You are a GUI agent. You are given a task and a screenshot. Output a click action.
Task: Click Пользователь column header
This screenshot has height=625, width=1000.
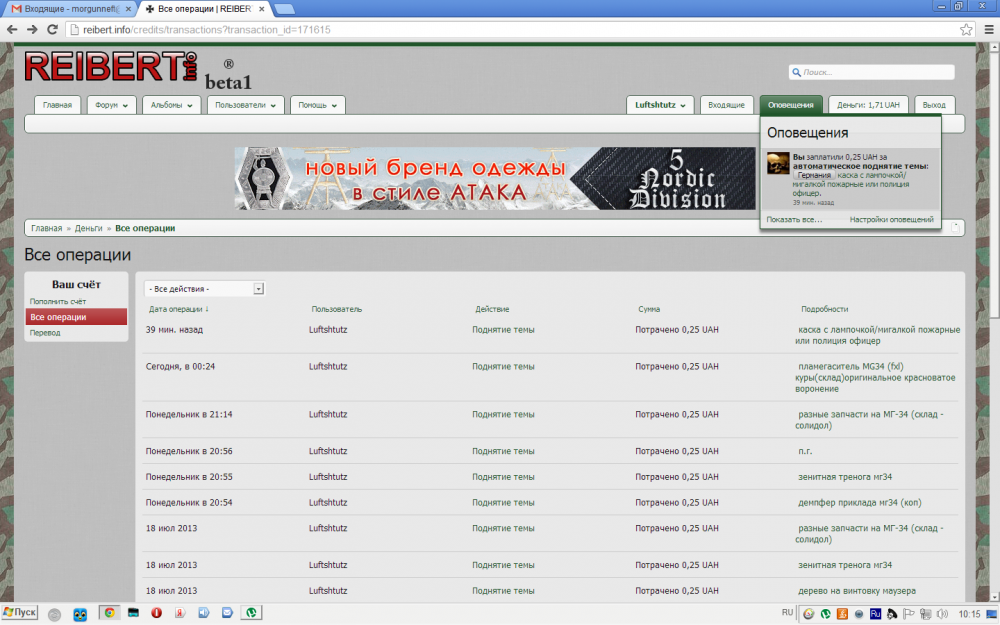click(337, 309)
